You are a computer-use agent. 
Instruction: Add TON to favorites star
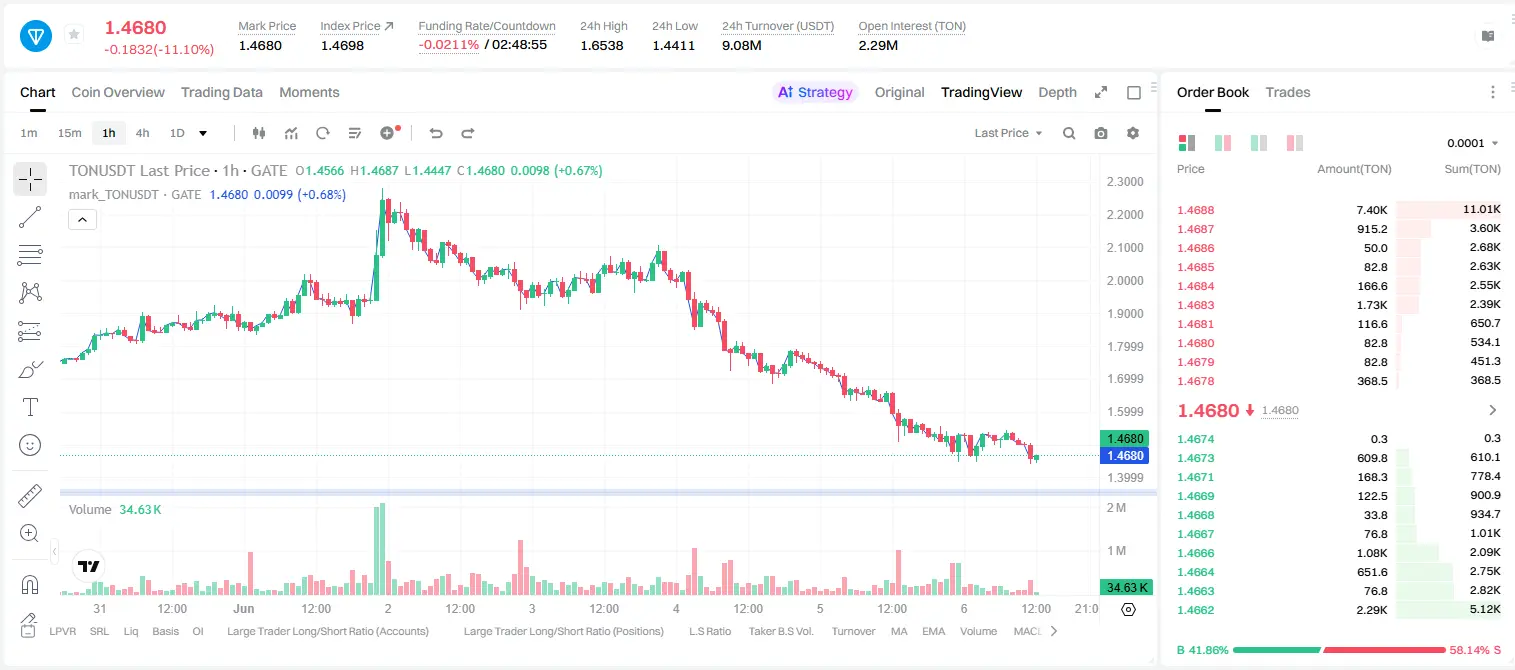74,35
